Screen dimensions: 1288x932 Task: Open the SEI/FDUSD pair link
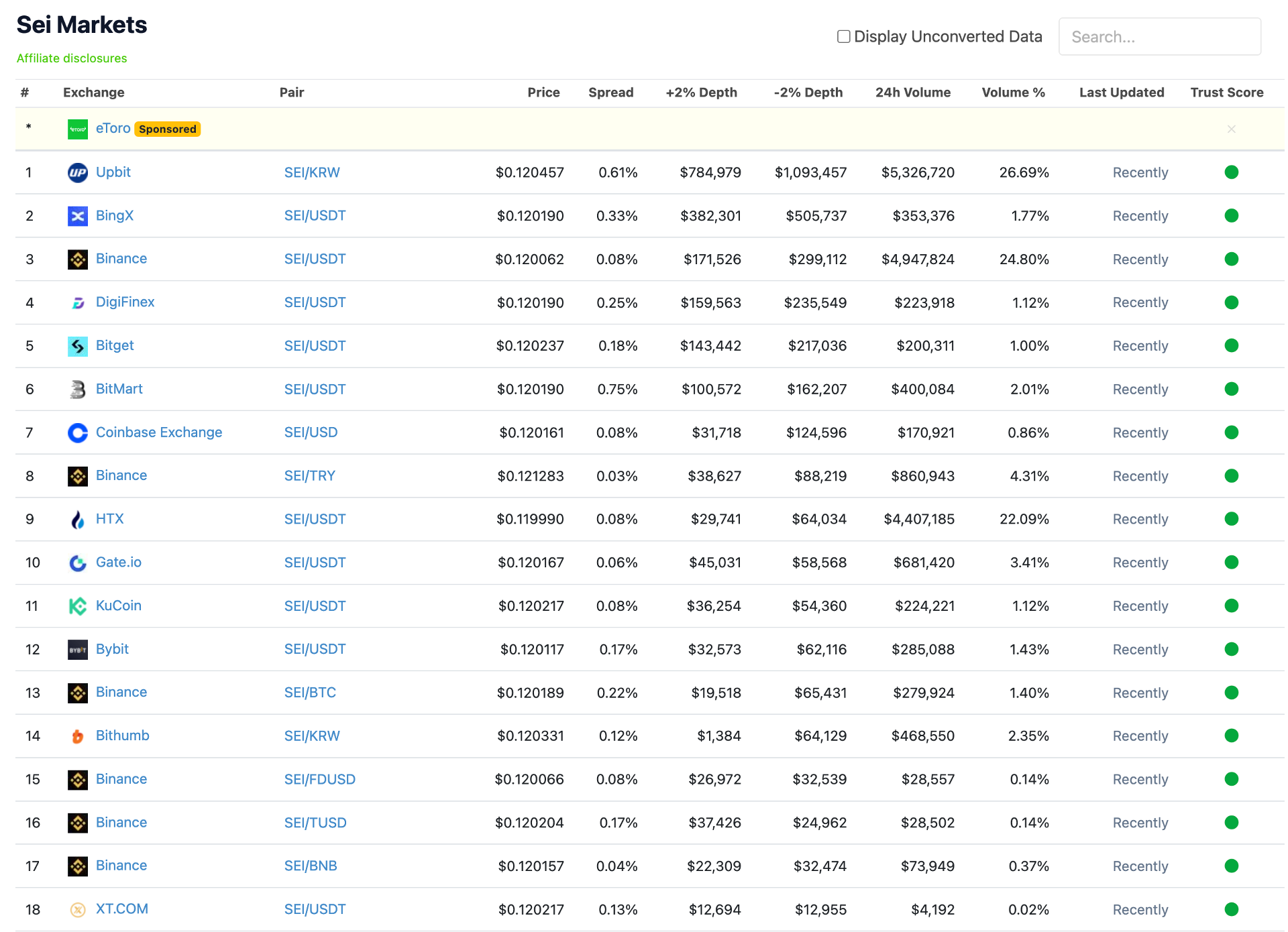pyautogui.click(x=319, y=779)
